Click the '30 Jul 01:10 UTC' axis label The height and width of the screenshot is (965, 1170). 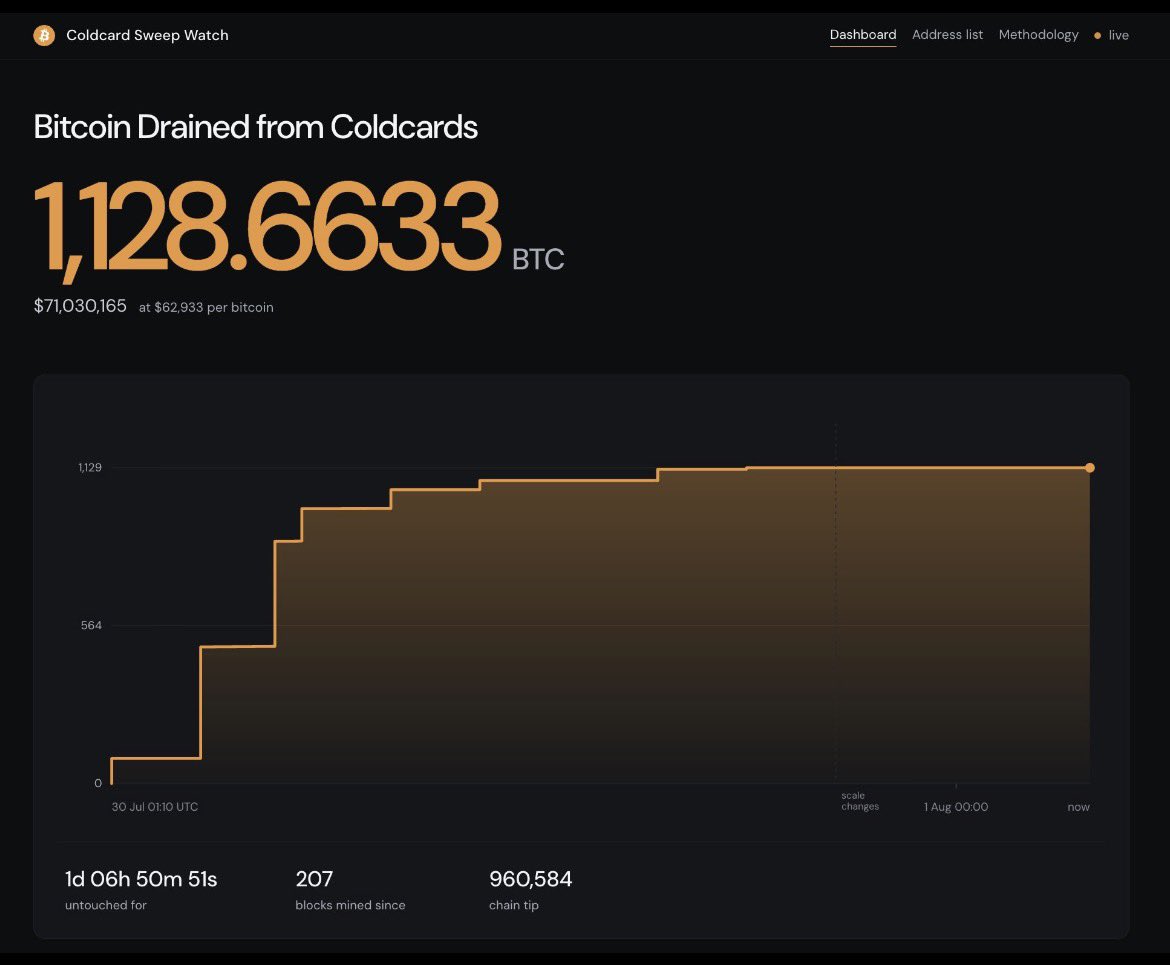click(x=154, y=807)
